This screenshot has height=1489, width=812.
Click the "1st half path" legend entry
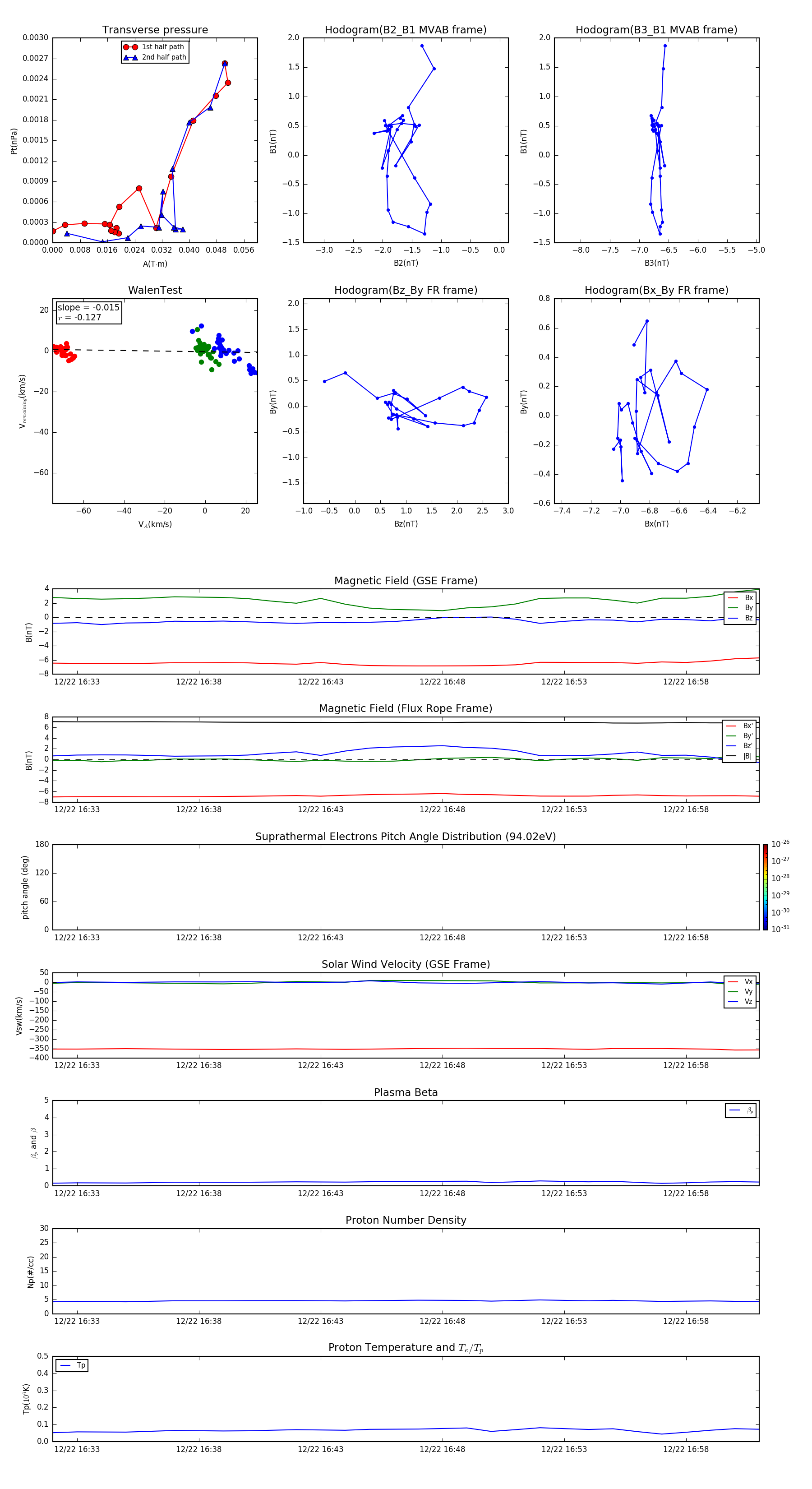coord(154,47)
